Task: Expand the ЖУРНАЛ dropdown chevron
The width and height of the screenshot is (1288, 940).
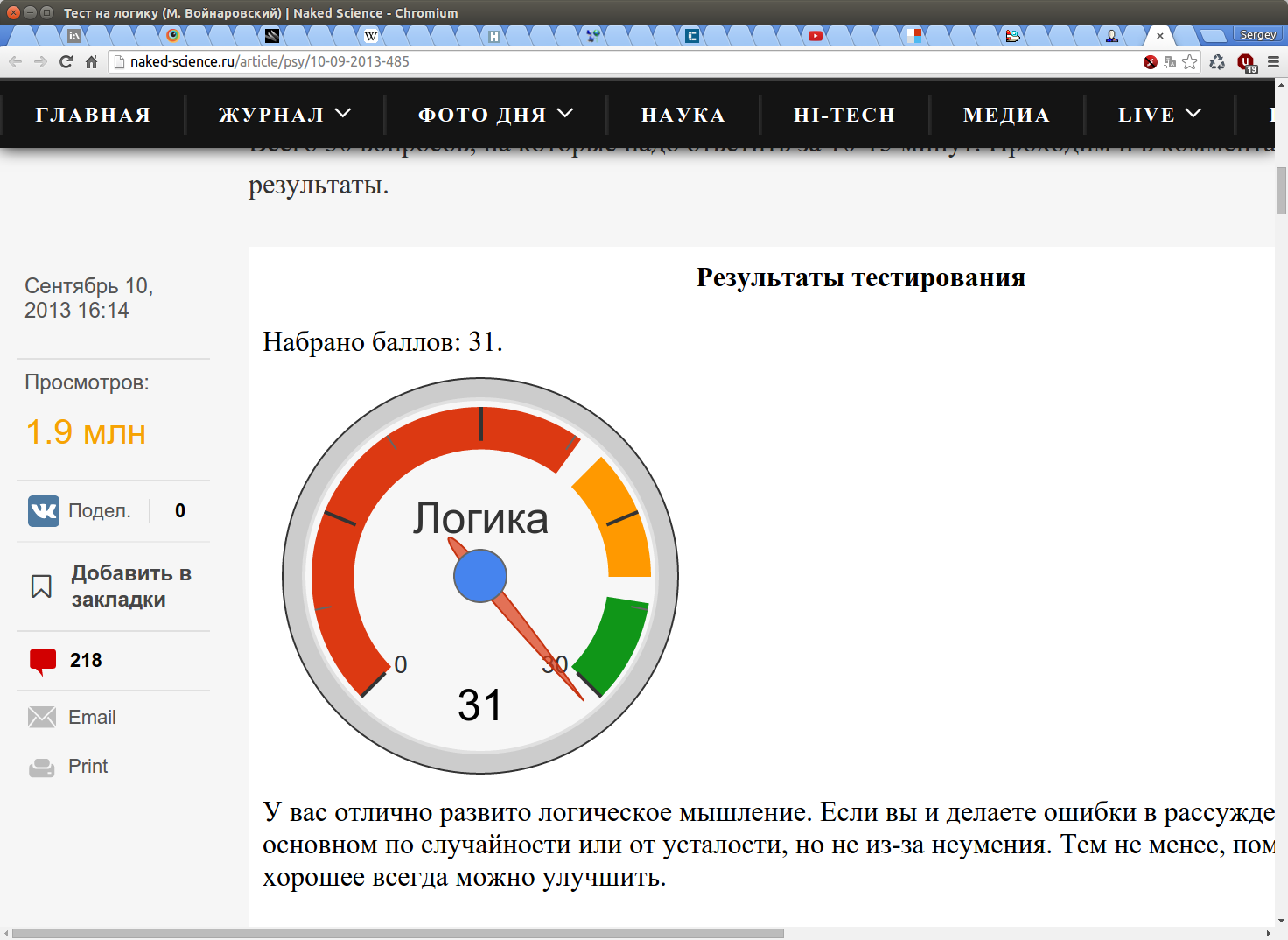Action: tap(343, 114)
